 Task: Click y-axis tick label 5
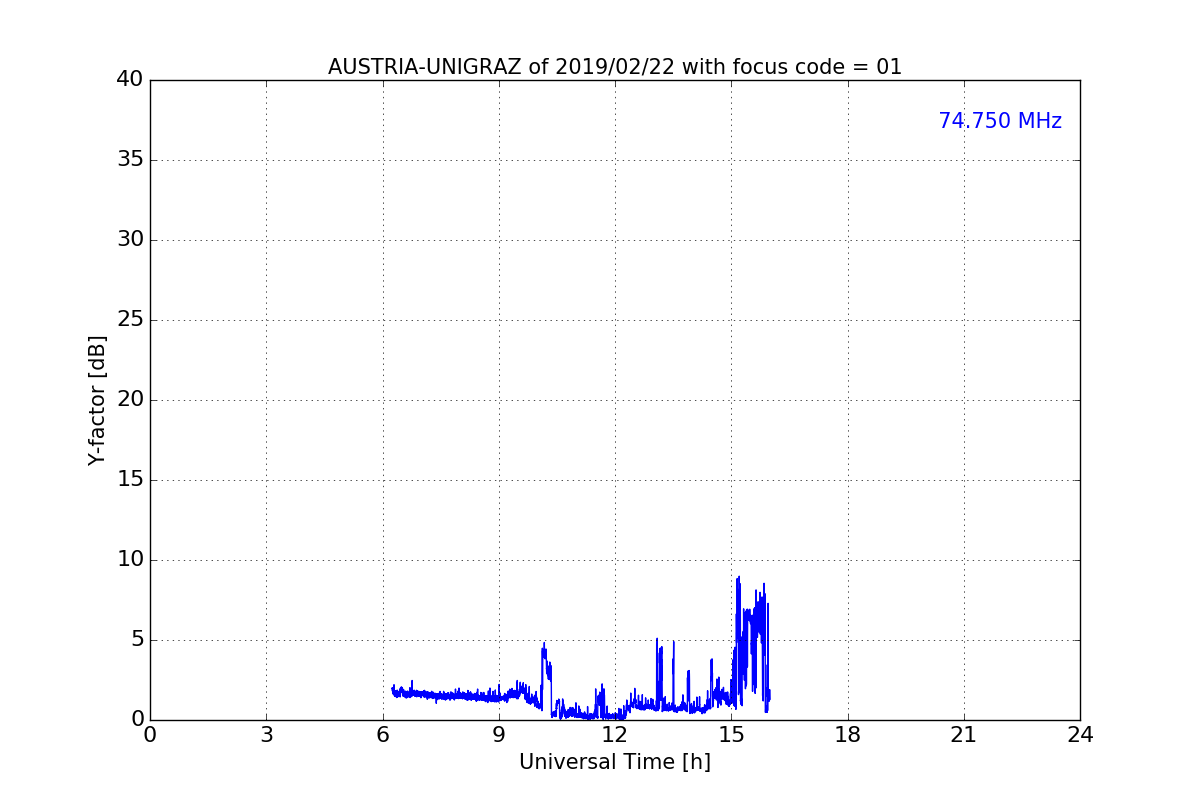pyautogui.click(x=137, y=640)
